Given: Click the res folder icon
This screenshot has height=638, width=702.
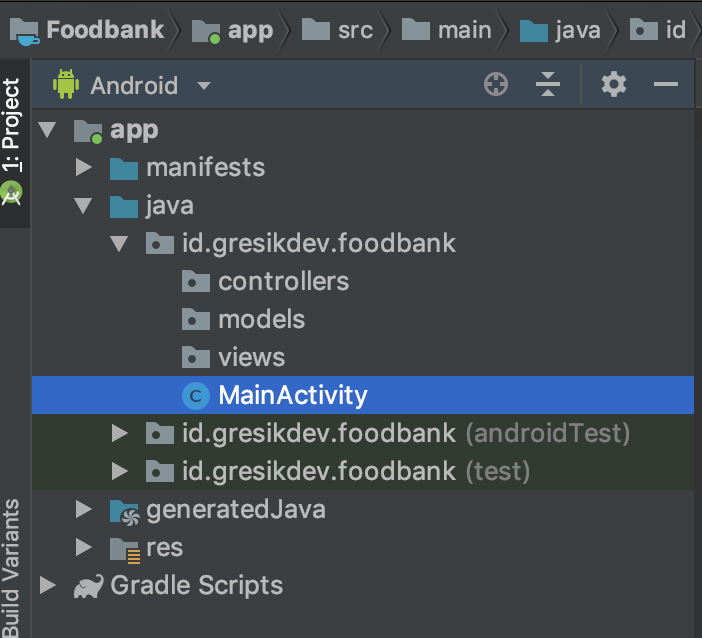Looking at the screenshot, I should coord(124,548).
